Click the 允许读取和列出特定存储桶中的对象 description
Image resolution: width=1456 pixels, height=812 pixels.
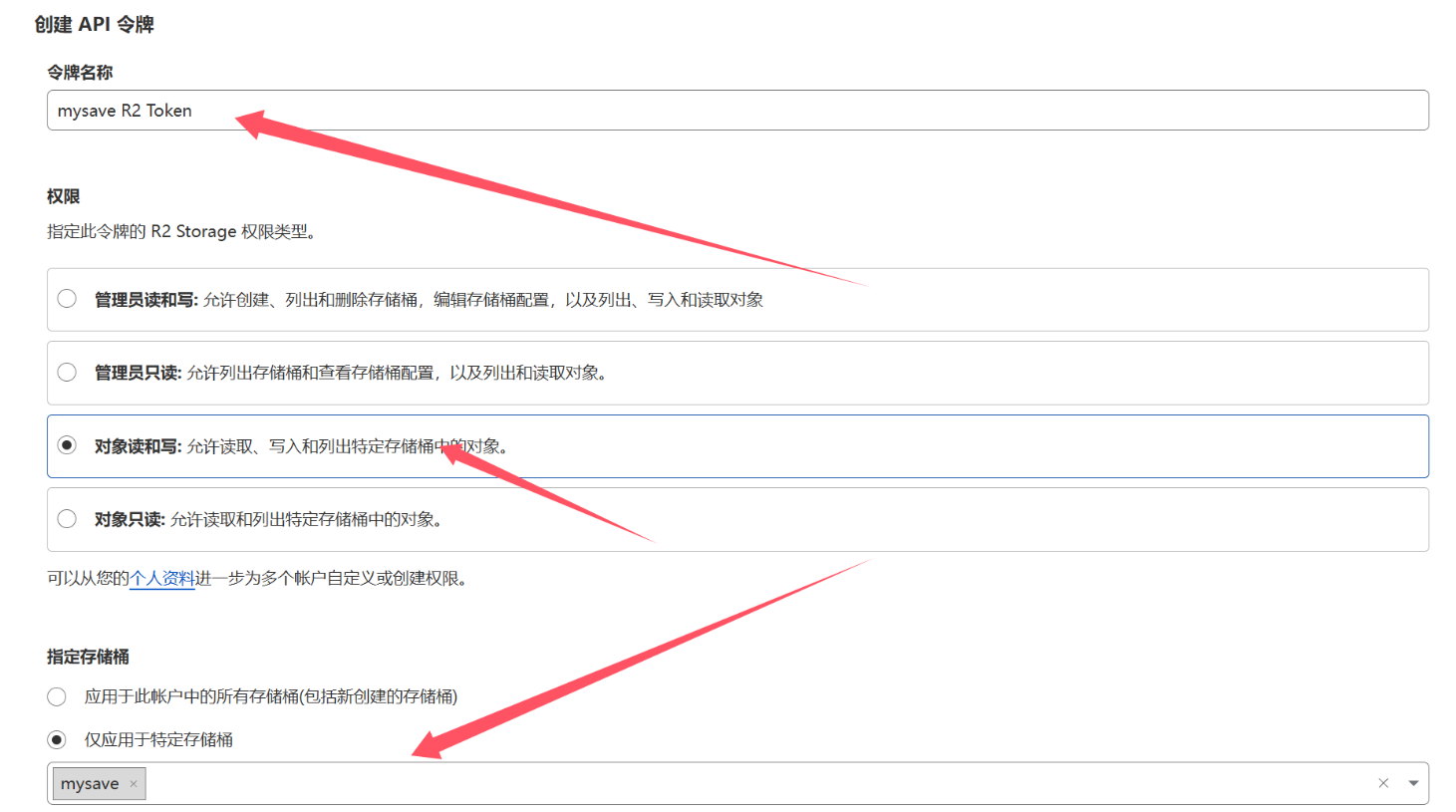[x=305, y=519]
